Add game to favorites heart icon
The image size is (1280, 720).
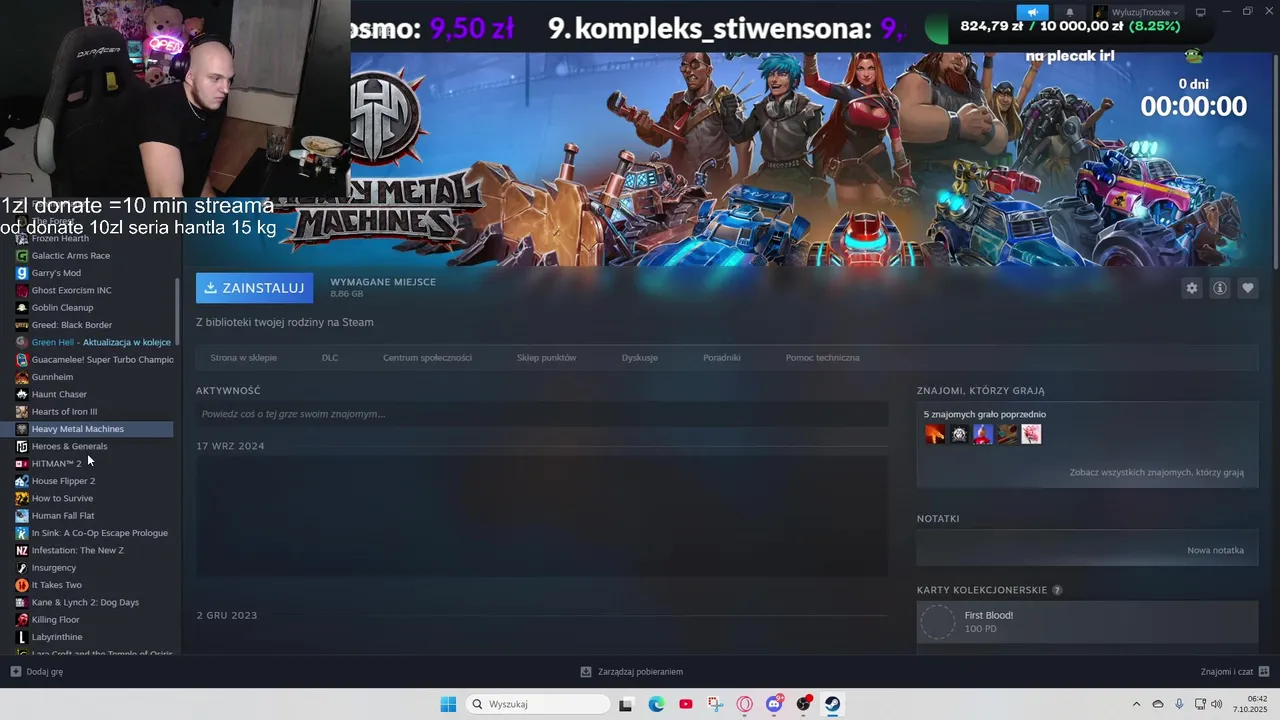pyautogui.click(x=1248, y=288)
